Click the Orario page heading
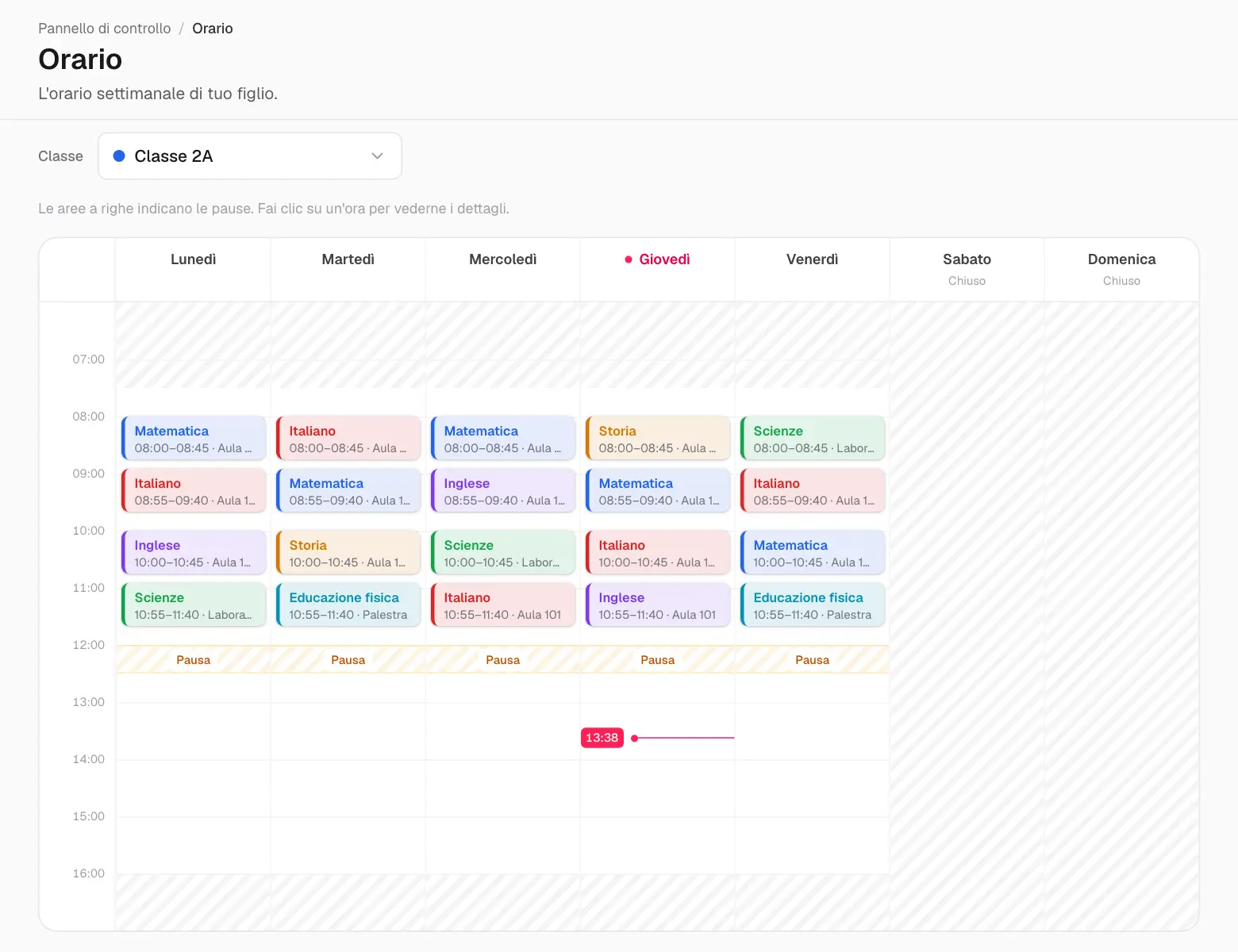Image resolution: width=1238 pixels, height=952 pixels. click(80, 59)
